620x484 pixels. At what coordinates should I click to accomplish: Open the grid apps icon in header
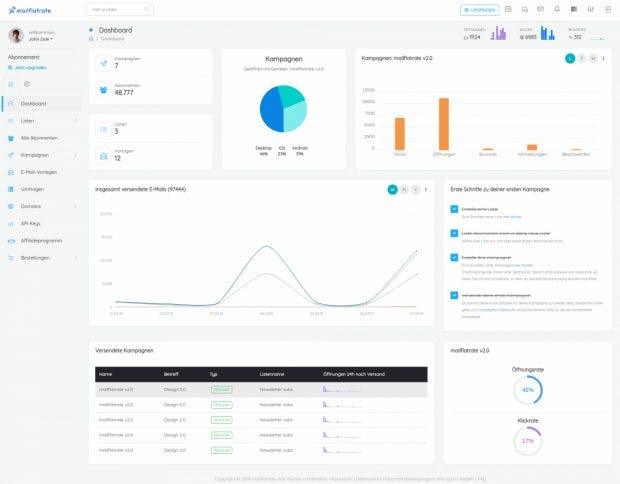(574, 9)
